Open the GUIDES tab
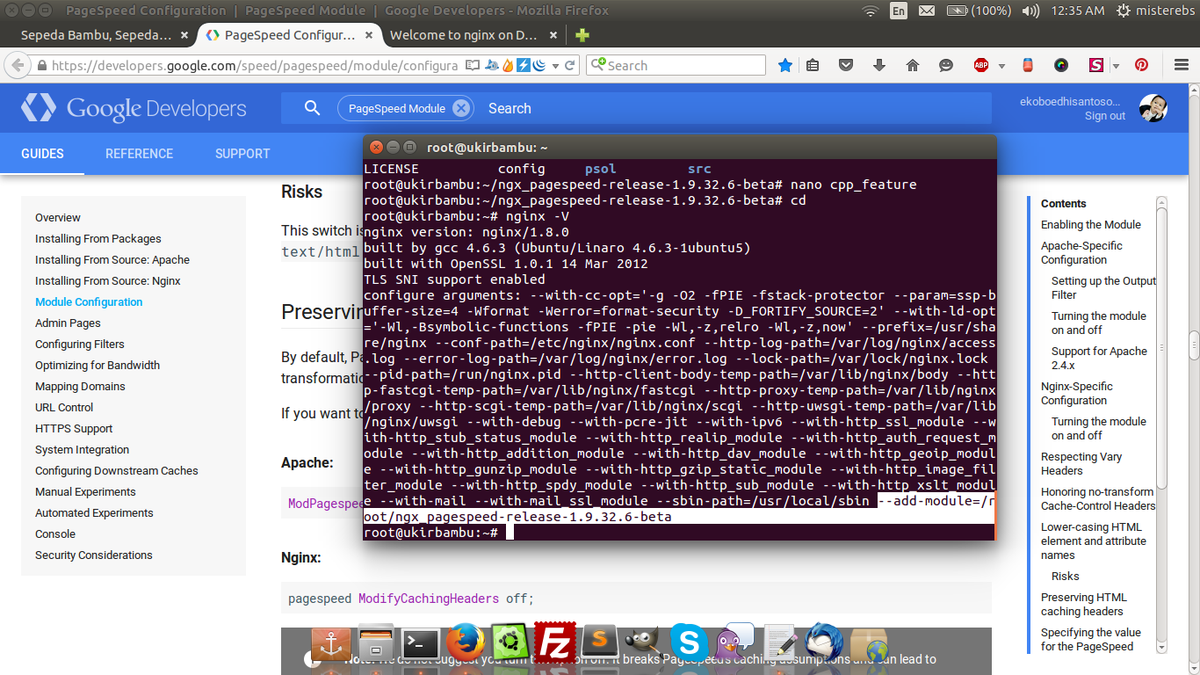The width and height of the screenshot is (1200, 675). (42, 154)
